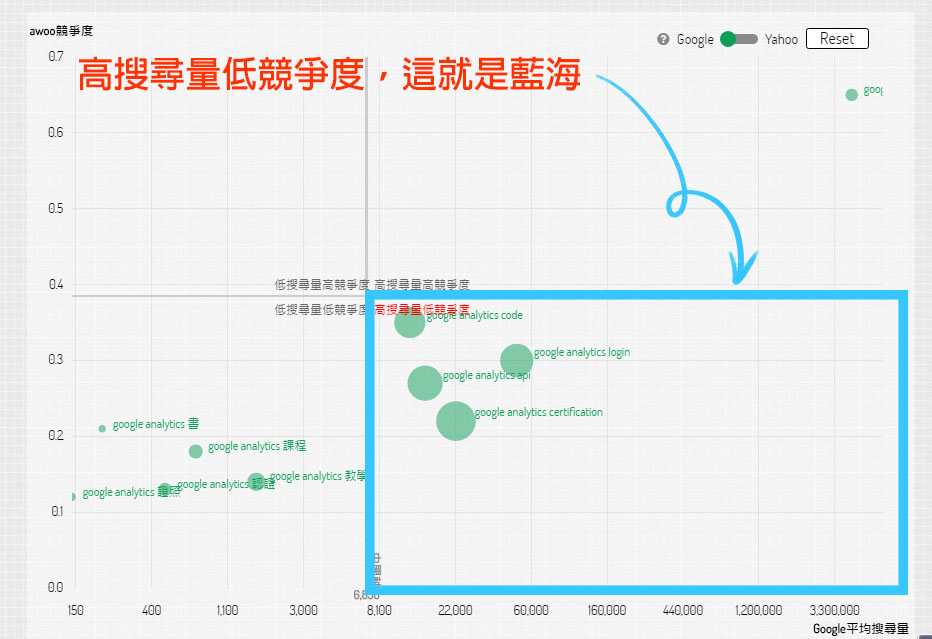Viewport: 932px width, 639px height.
Task: Select the google analytics code bubble
Action: [410, 322]
